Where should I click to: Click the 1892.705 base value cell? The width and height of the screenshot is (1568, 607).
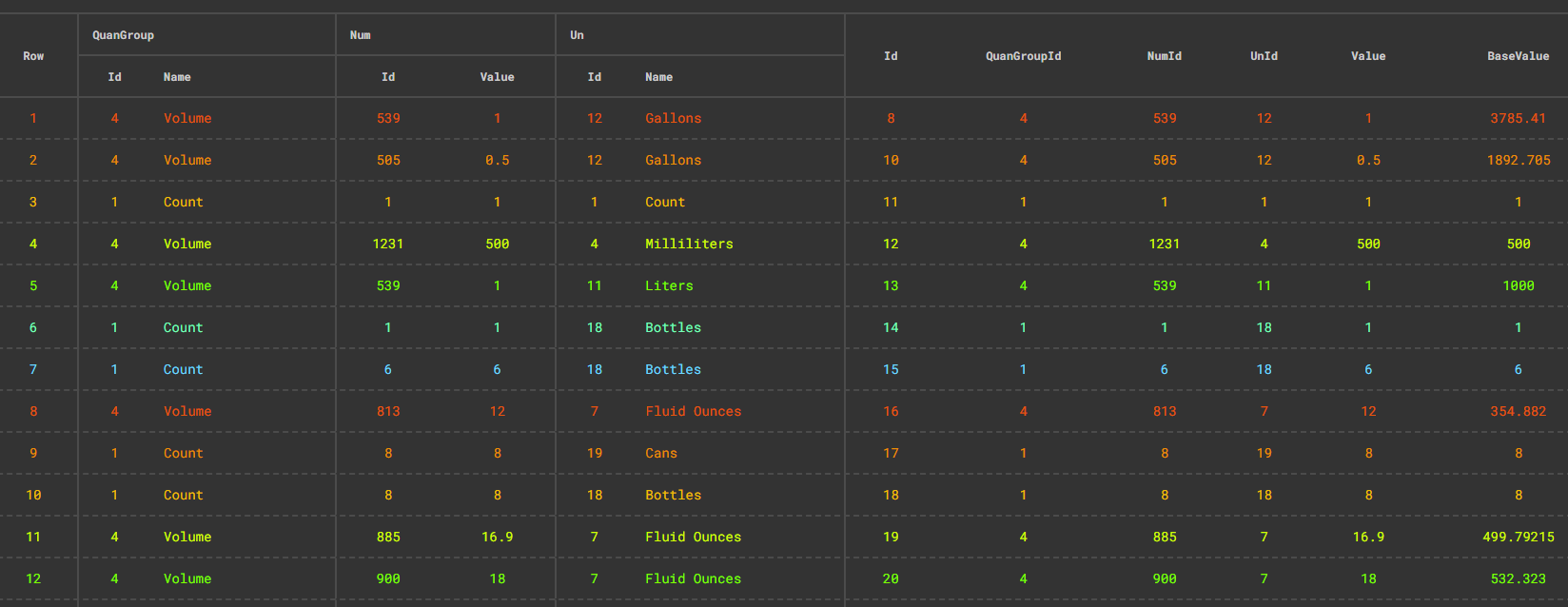1519,160
